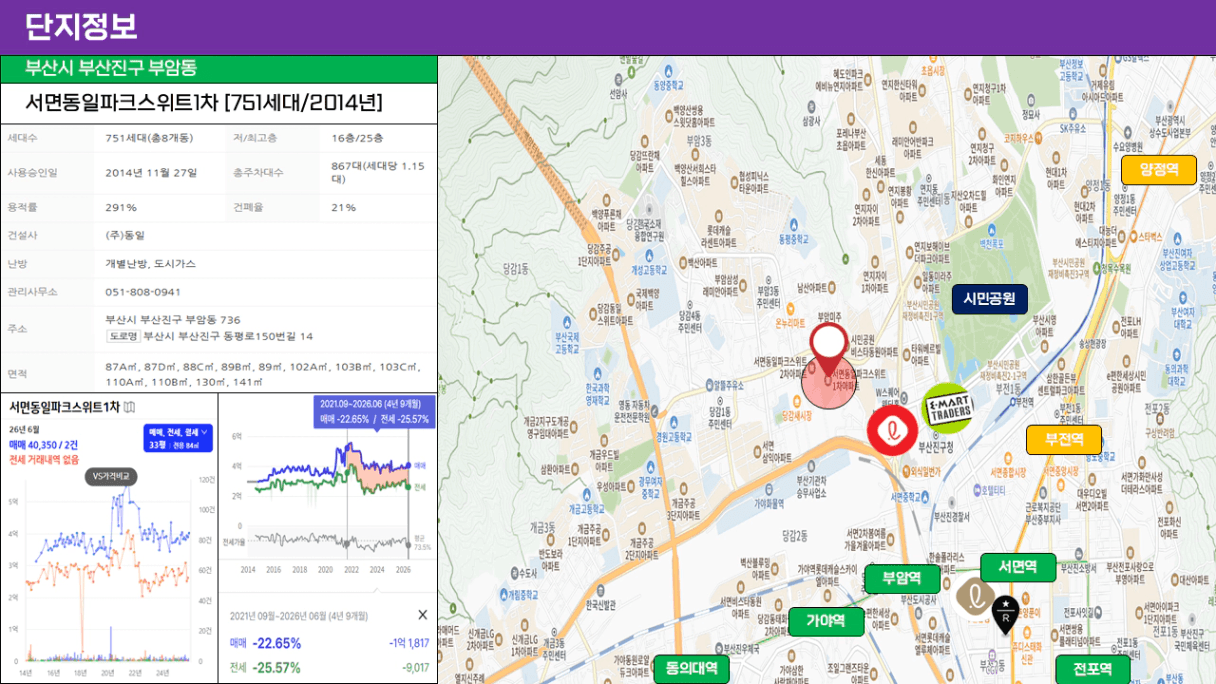Select the green 부암역 station label
Image resolution: width=1216 pixels, height=684 pixels.
pyautogui.click(x=902, y=578)
